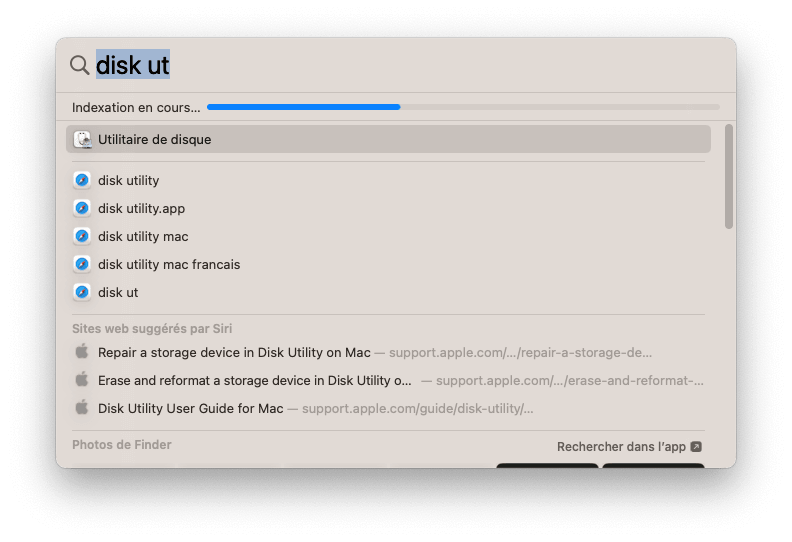This screenshot has height=542, width=792.
Task: Click Safari icon beside the disk ut suggestion
Action: [x=82, y=292]
